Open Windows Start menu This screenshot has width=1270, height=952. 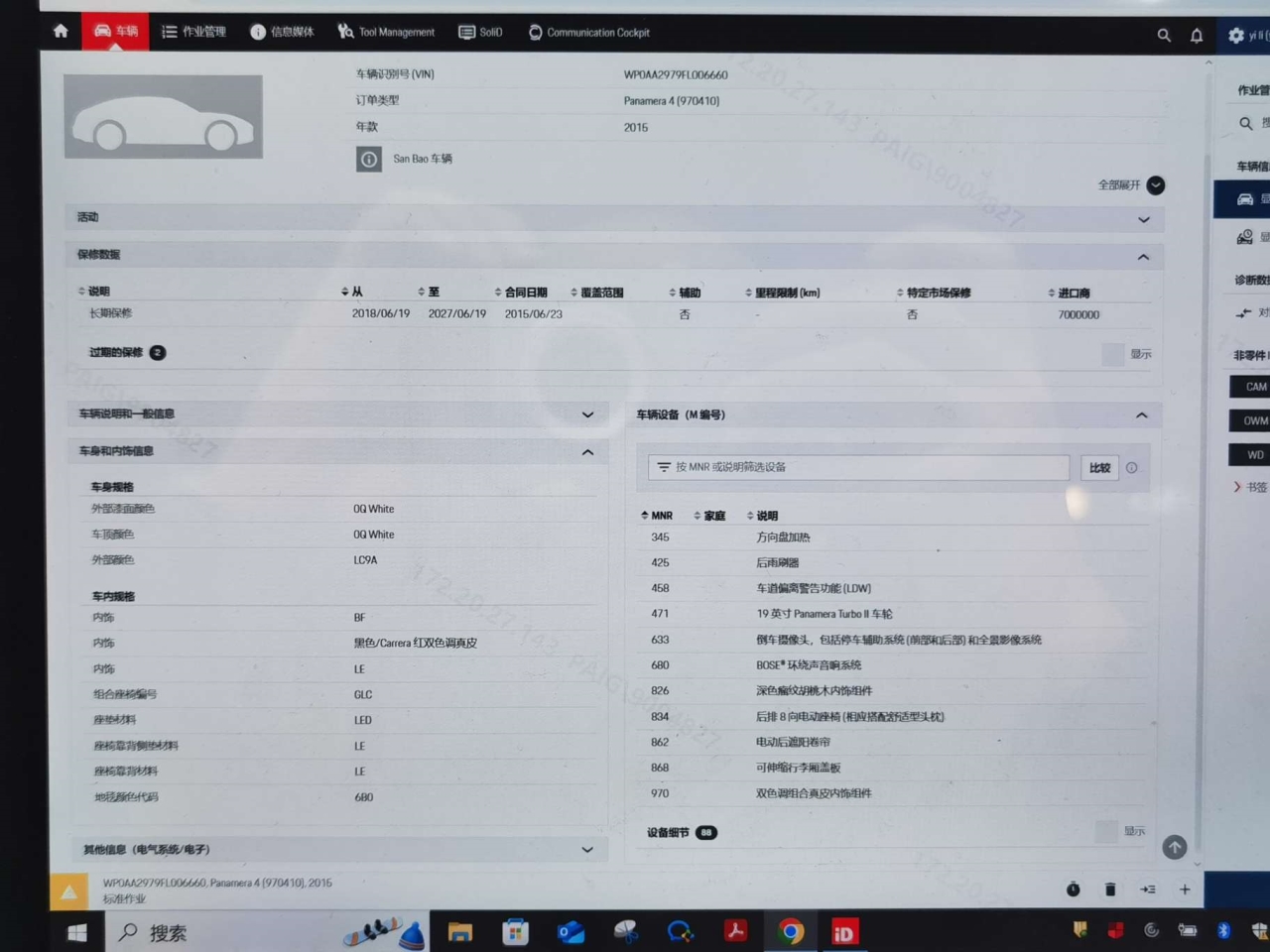76,932
